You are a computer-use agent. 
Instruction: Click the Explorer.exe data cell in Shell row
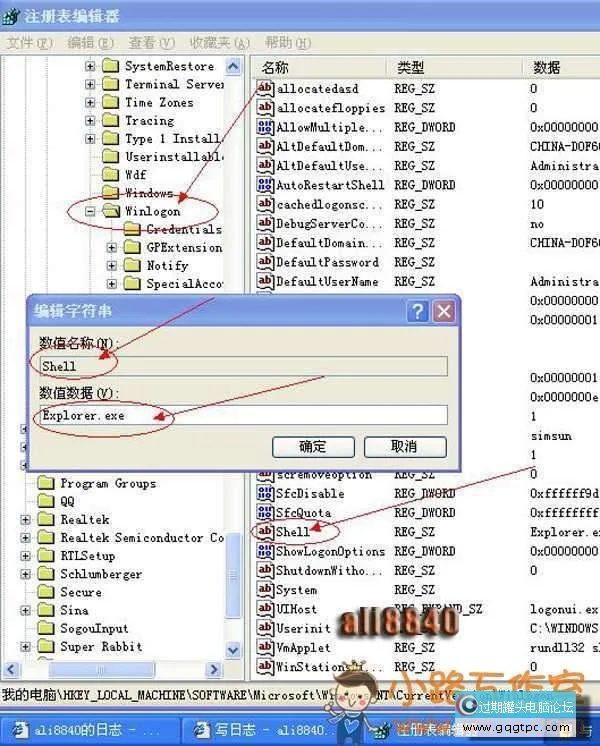tap(564, 532)
